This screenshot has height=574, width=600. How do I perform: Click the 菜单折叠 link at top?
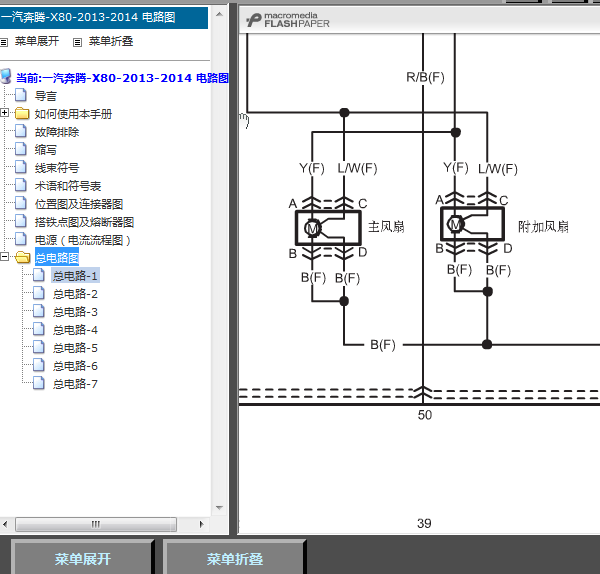pyautogui.click(x=111, y=41)
